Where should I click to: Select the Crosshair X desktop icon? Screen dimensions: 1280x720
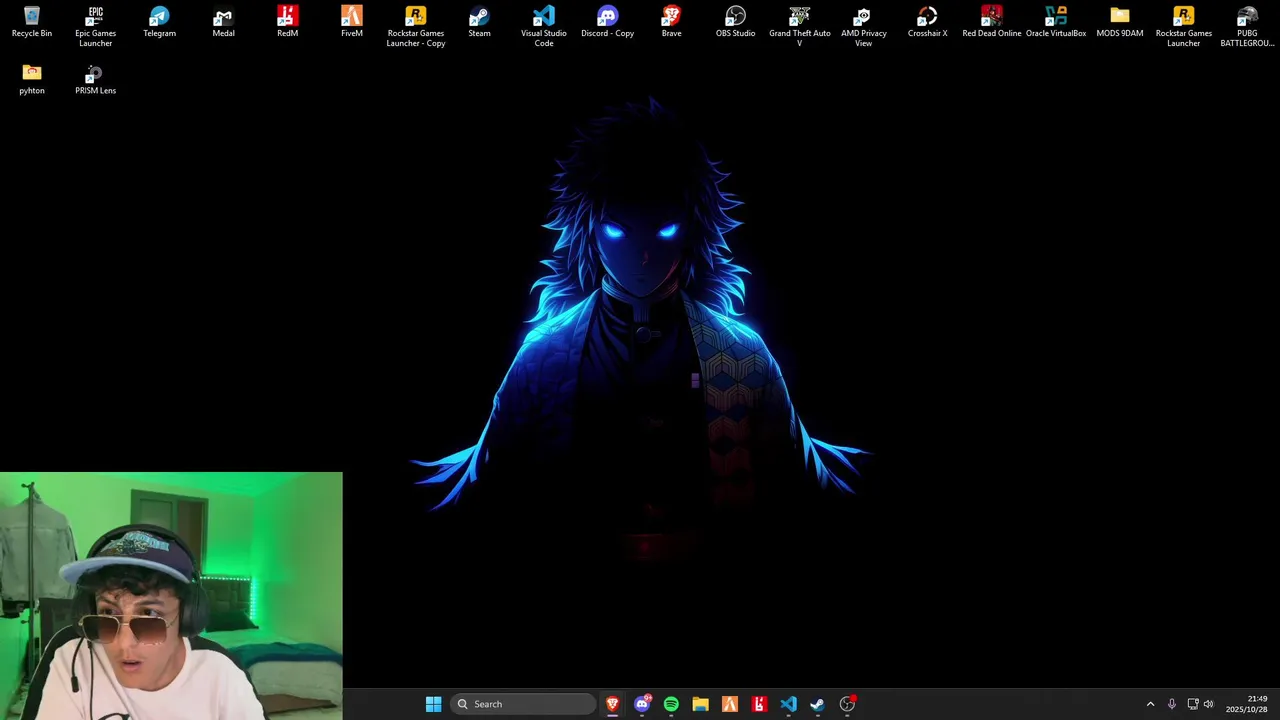click(928, 22)
